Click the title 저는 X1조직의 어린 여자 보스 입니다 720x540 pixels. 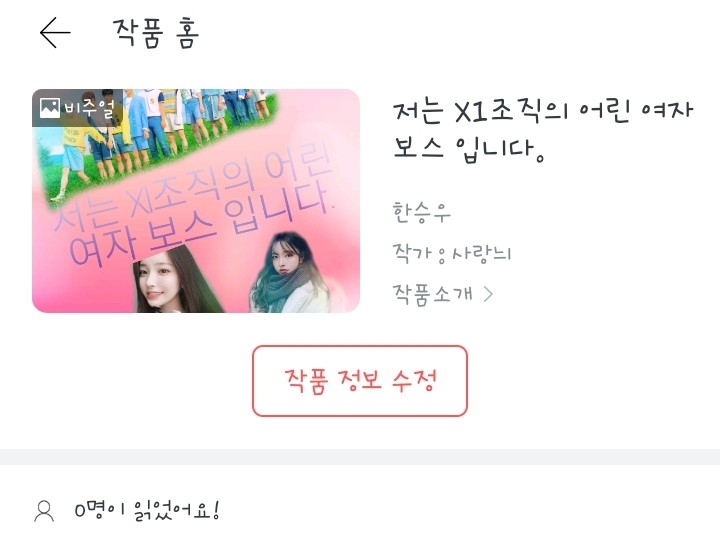543,130
